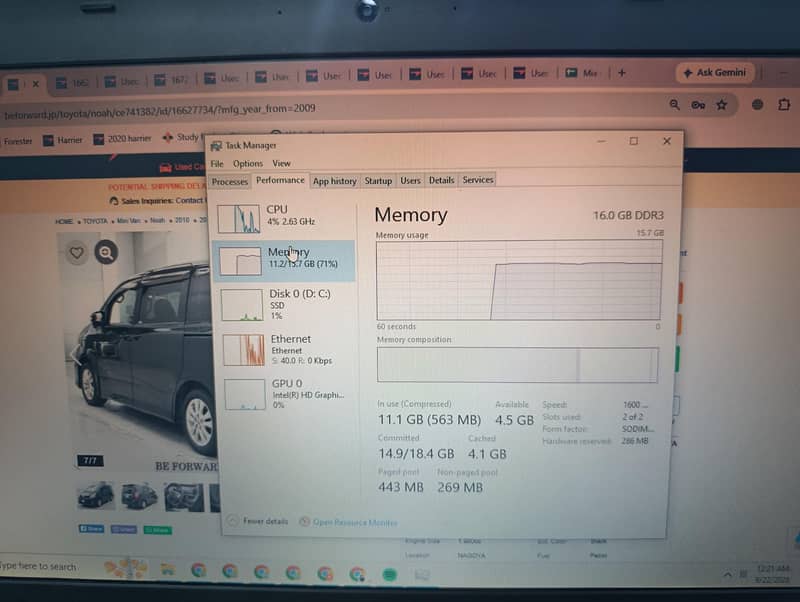Image resolution: width=800 pixels, height=602 pixels.
Task: Bookmark this page with the star icon
Action: coord(721,105)
